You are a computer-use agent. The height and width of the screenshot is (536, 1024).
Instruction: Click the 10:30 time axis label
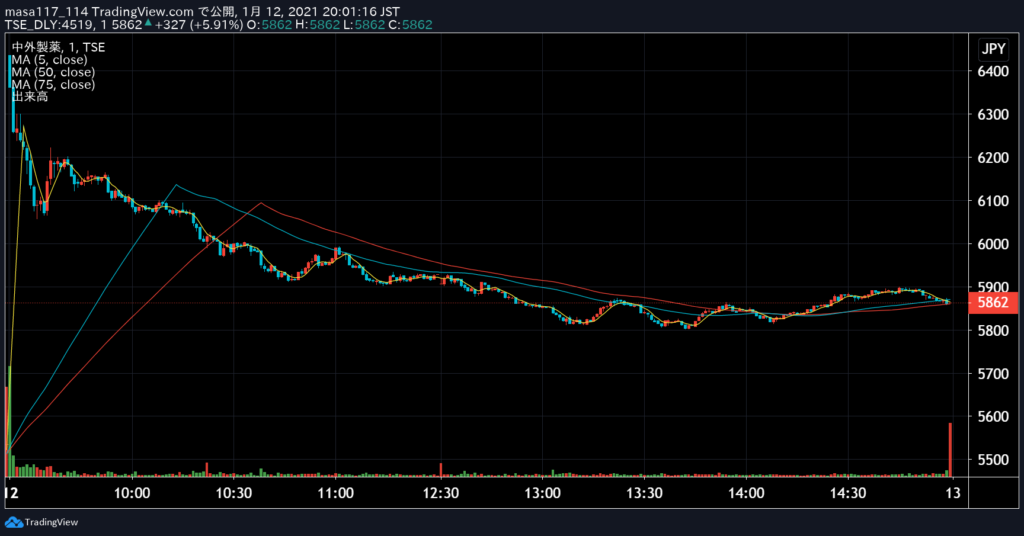tap(234, 493)
